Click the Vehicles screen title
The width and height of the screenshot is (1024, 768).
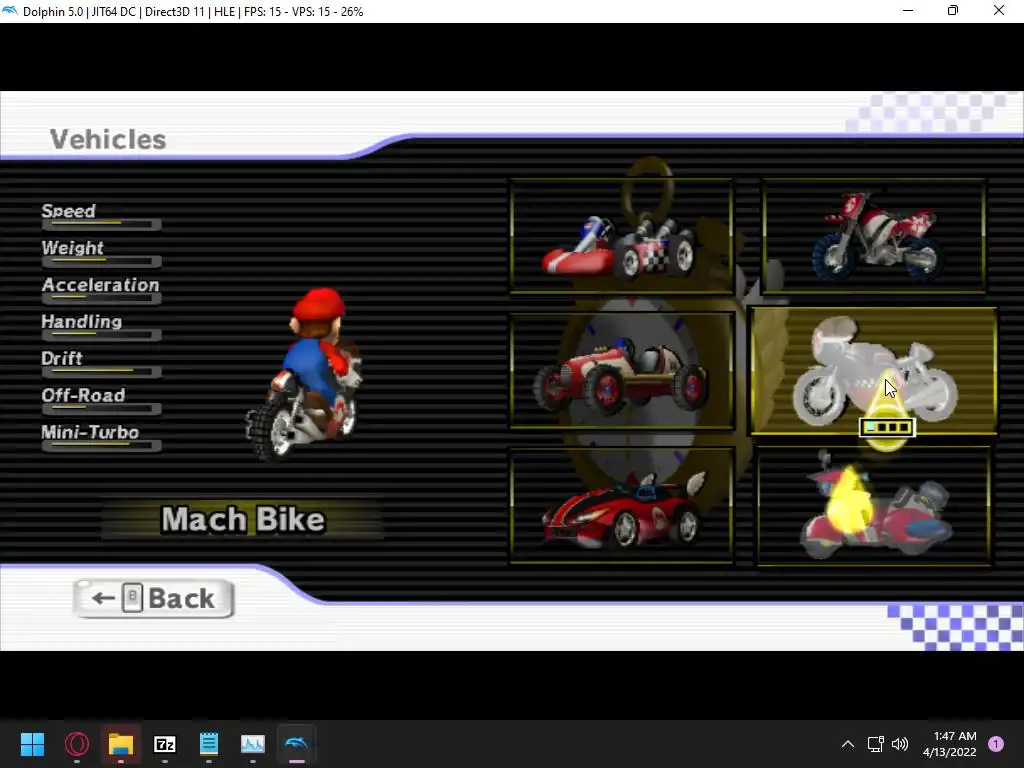pos(108,139)
